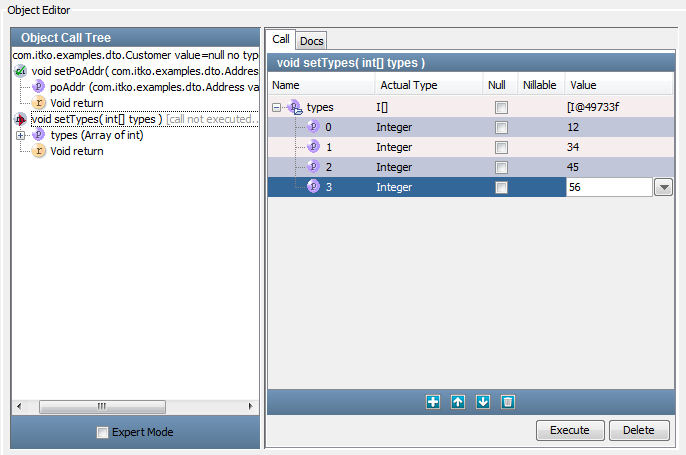Screen dimensions: 686x455
Task: Click the return icon under setTypes
Action: click(x=38, y=151)
